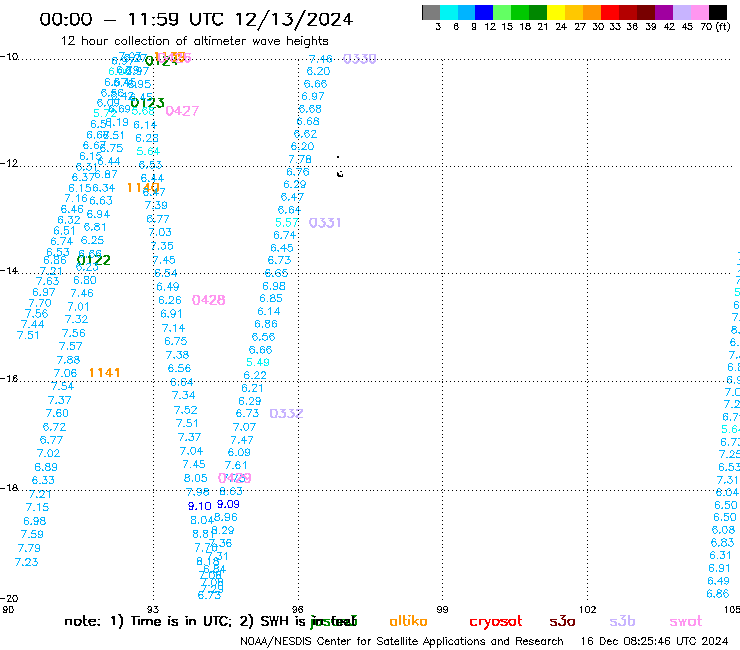Click the "12 hour collection" subtitle

point(194,41)
